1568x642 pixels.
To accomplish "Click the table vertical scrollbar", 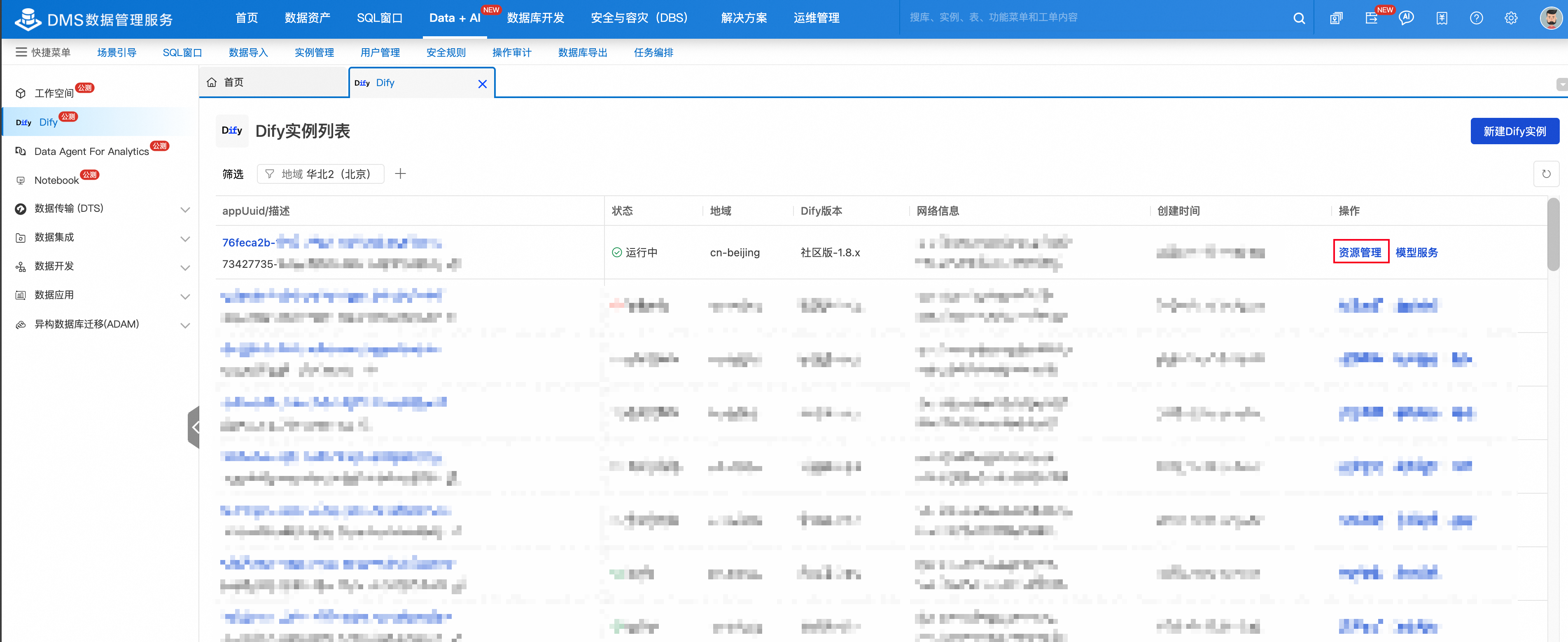I will tap(1553, 234).
